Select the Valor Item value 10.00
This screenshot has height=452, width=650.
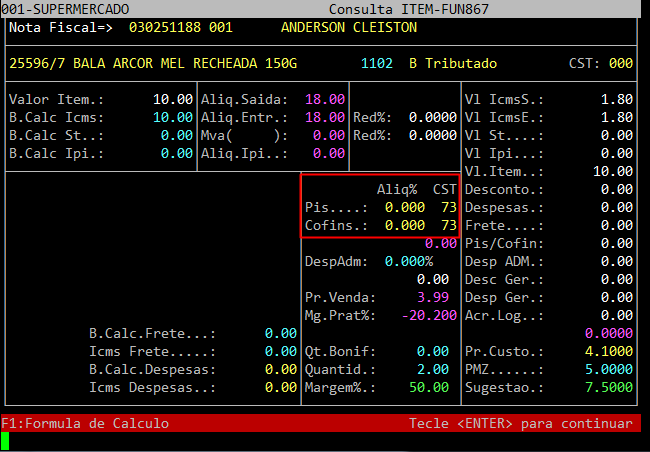pos(173,100)
